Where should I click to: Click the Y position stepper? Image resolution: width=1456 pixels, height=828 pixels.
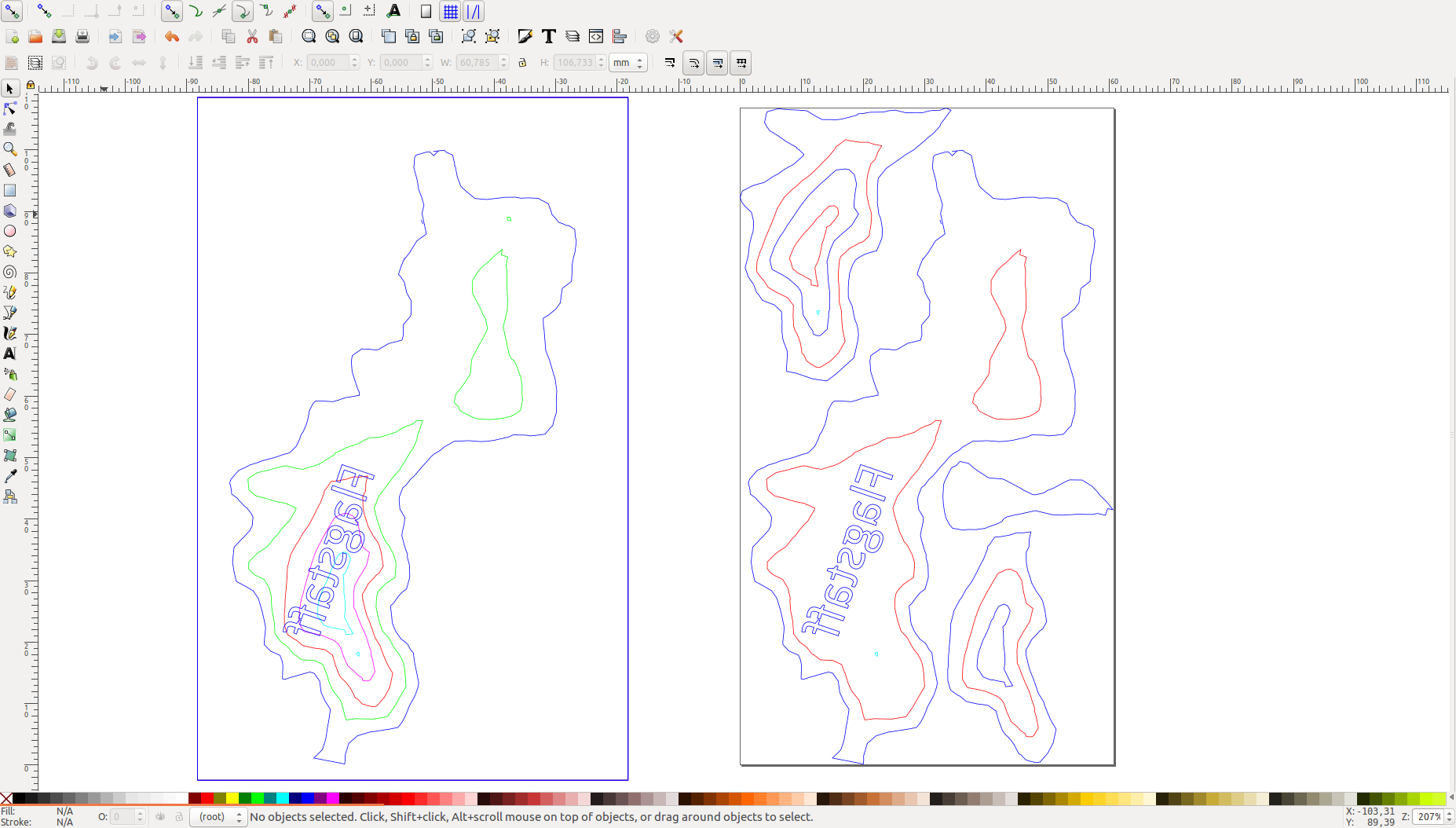point(428,63)
